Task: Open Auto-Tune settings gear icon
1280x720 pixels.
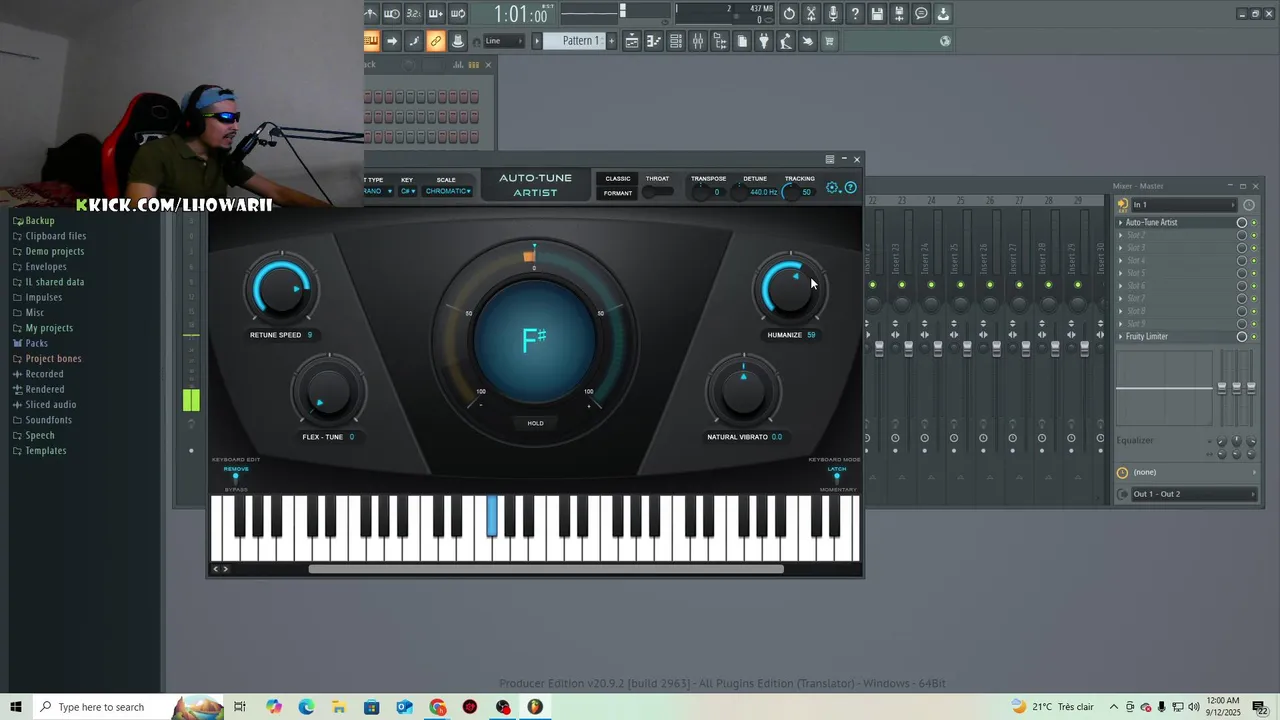Action: pos(832,187)
